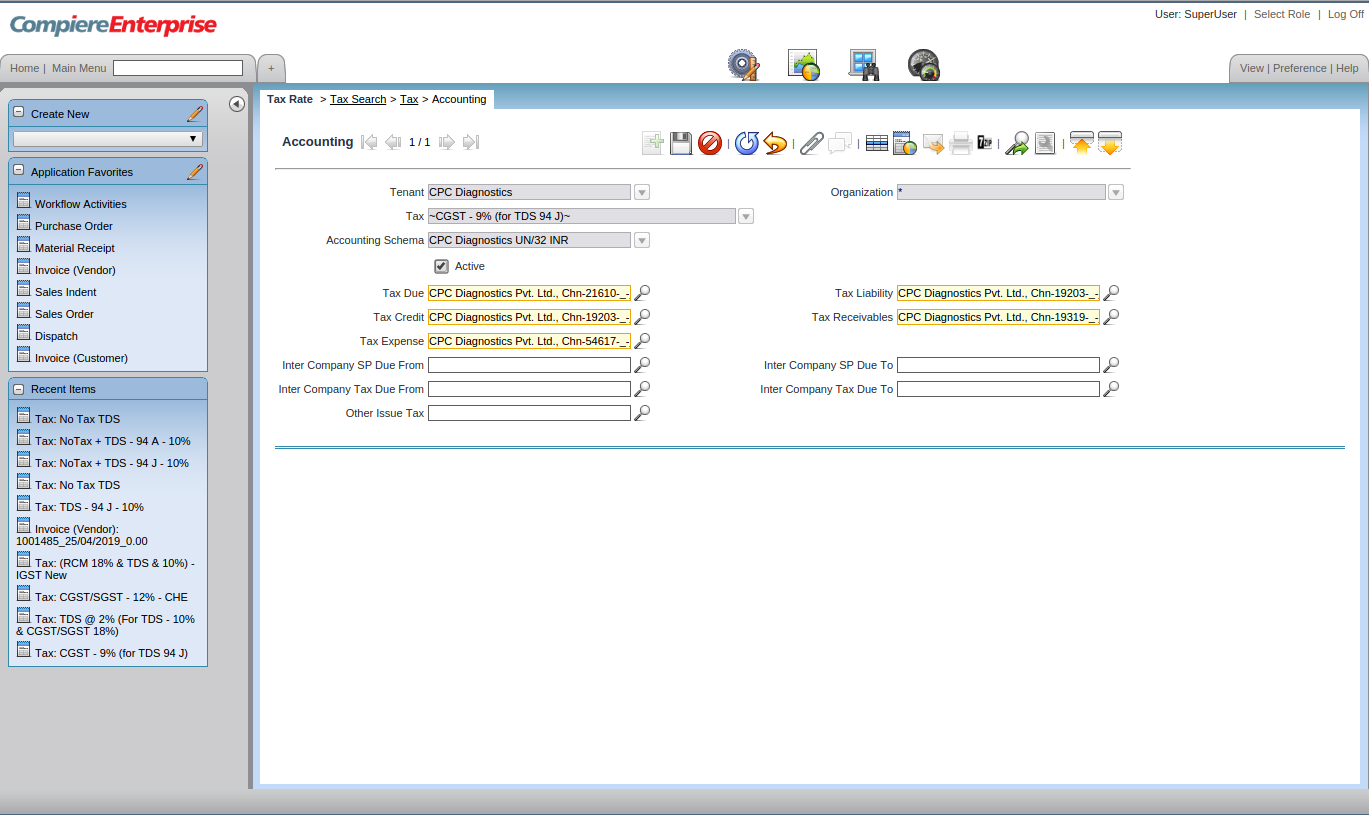Collapse the Create New panel

pos(19,113)
